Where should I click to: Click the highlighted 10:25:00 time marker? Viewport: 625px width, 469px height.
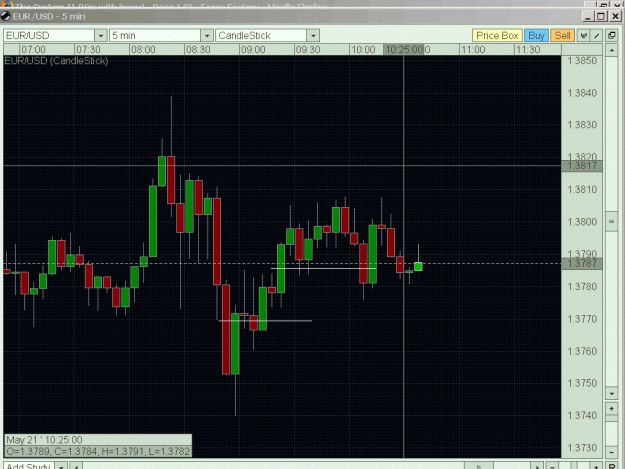click(403, 50)
